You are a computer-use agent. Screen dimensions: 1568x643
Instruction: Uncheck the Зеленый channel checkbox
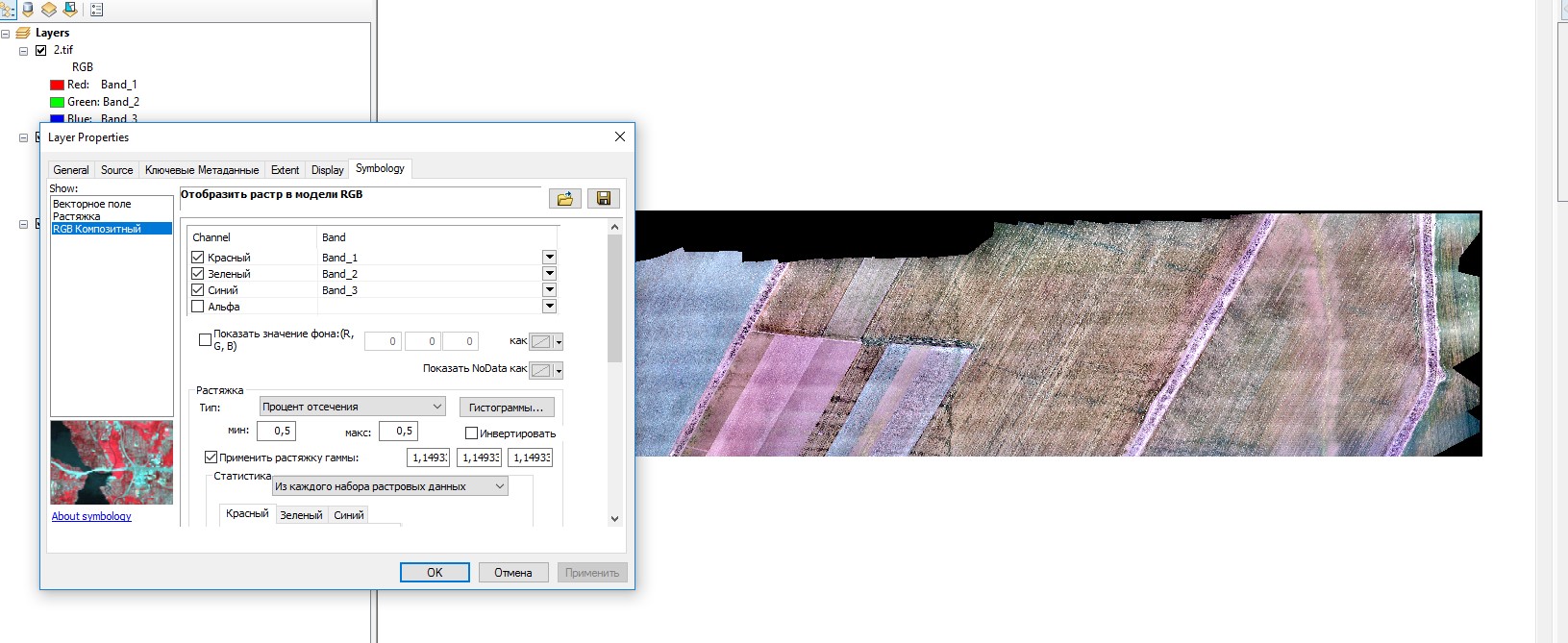pyautogui.click(x=198, y=274)
